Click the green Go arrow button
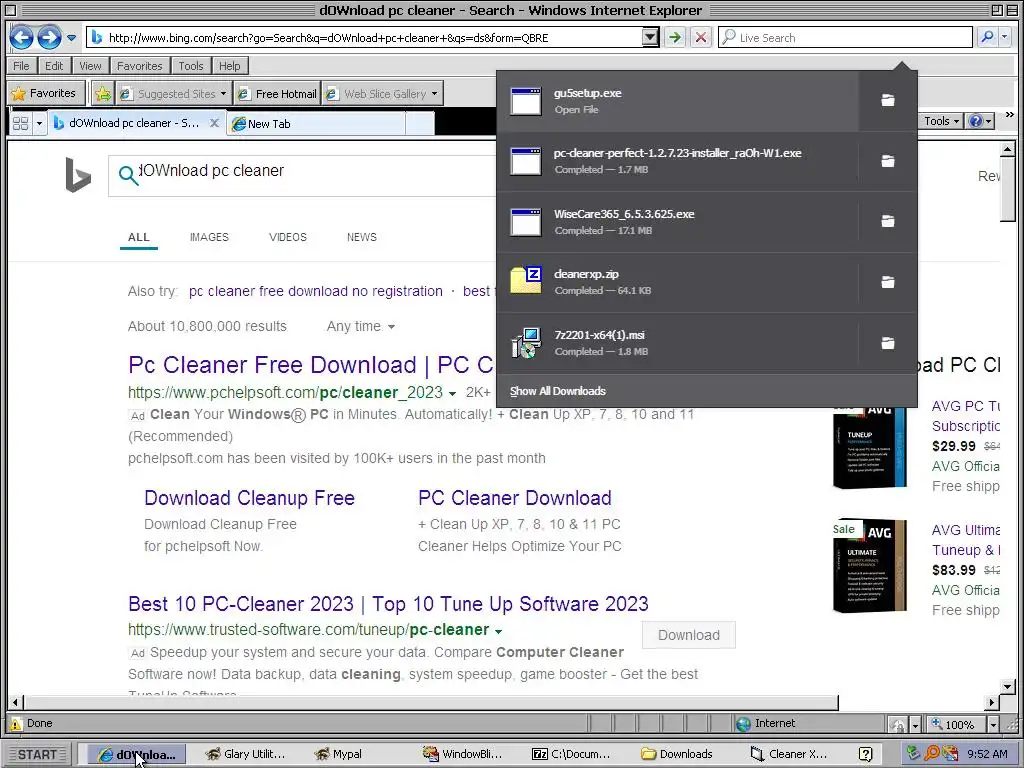Image resolution: width=1024 pixels, height=768 pixels. (x=675, y=37)
